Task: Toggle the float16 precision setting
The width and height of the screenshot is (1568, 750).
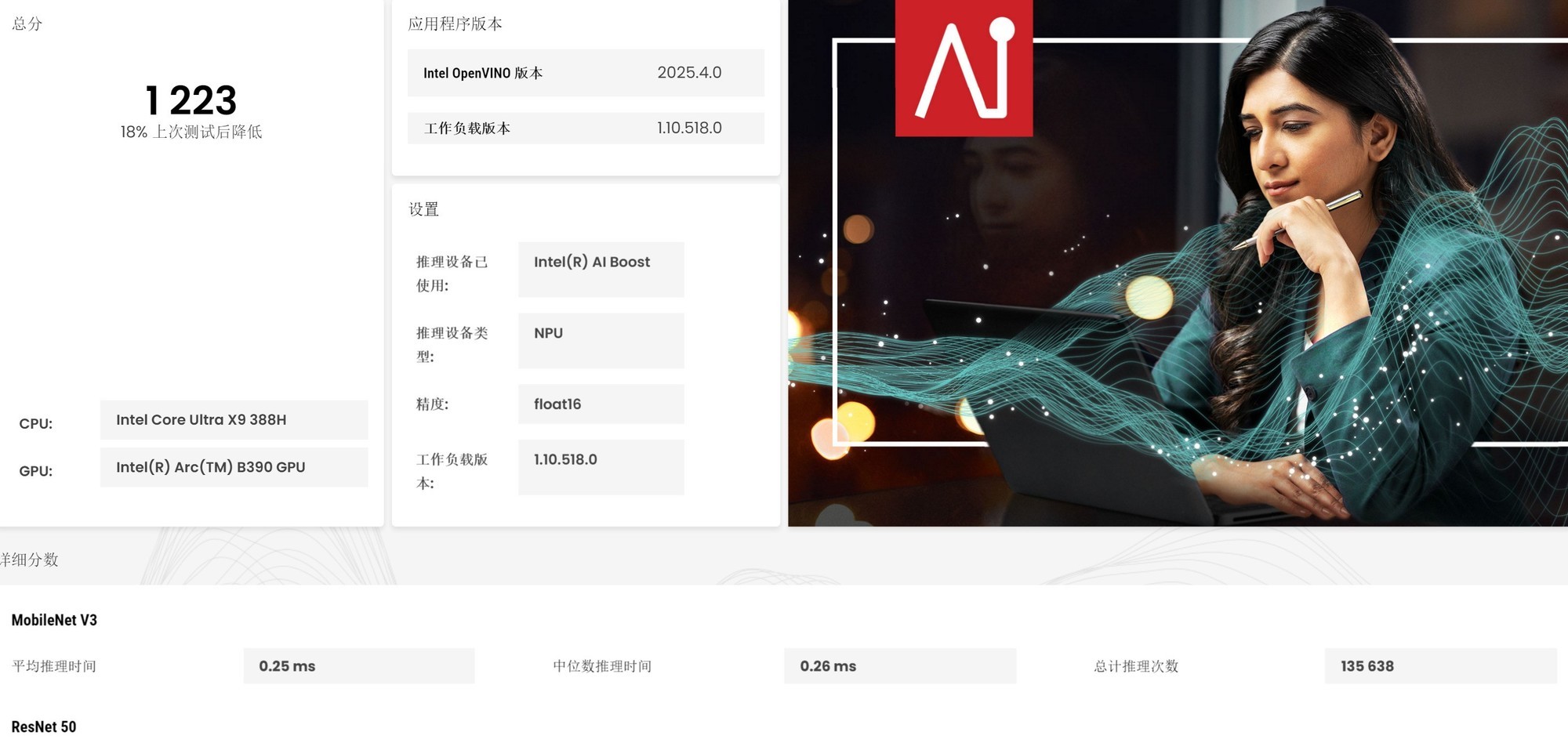Action: click(601, 404)
